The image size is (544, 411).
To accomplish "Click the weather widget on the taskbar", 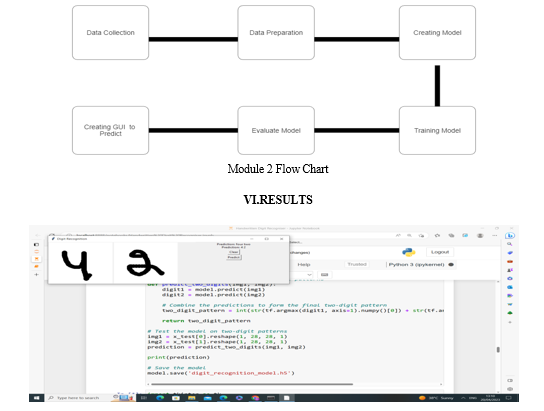I will (x=436, y=398).
